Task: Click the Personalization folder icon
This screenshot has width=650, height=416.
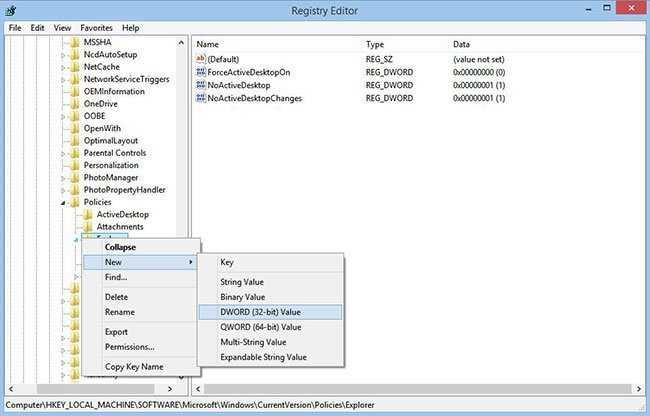Action: point(75,165)
